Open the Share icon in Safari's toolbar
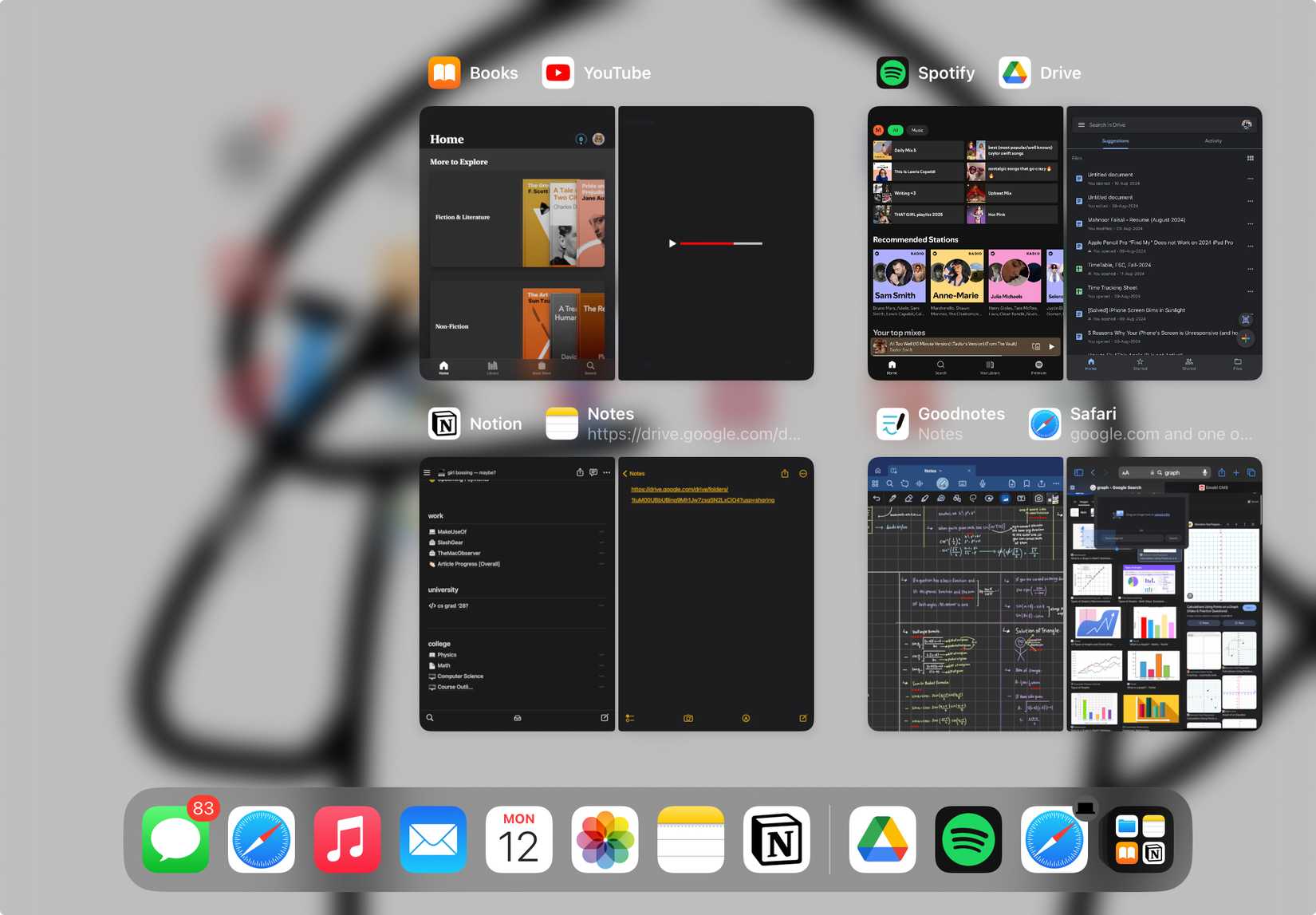The width and height of the screenshot is (1316, 915). tap(1222, 473)
